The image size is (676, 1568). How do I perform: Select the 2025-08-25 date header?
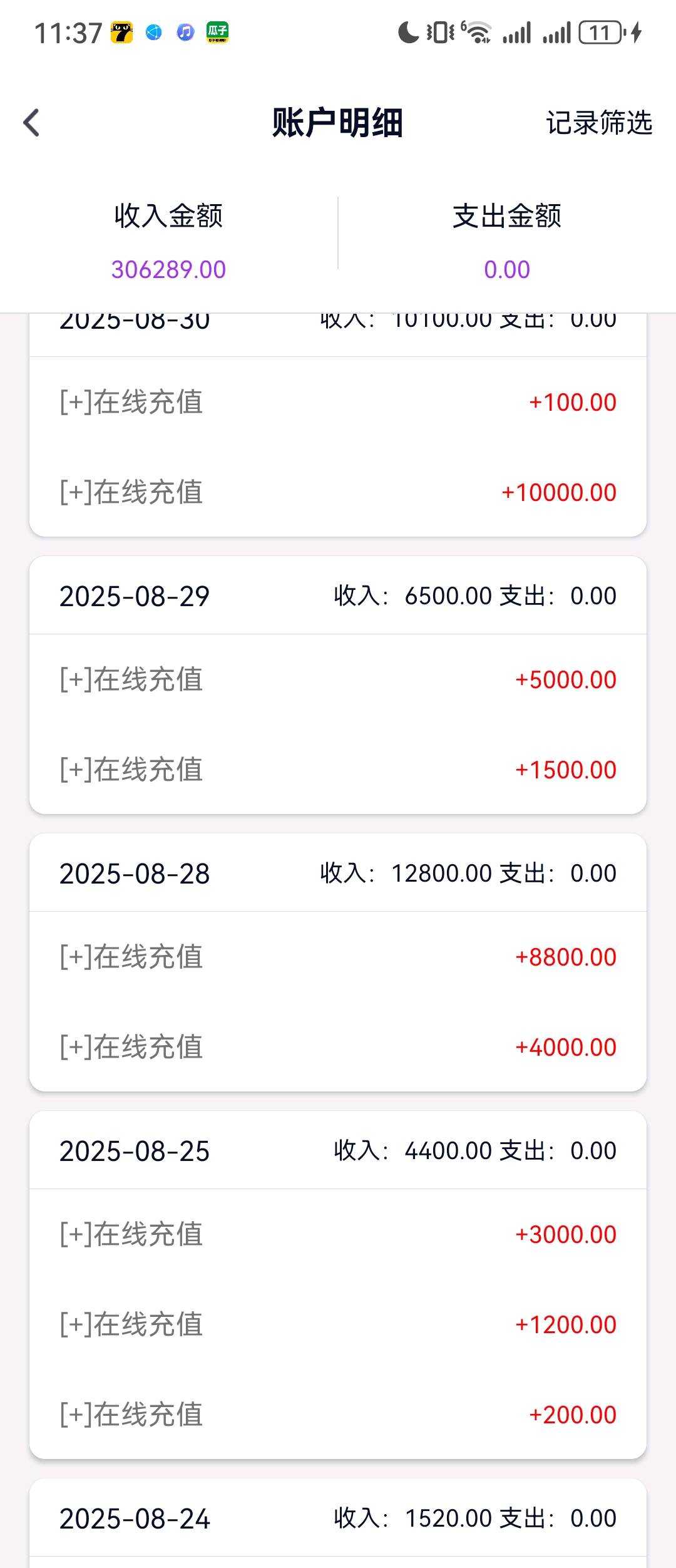click(135, 1151)
